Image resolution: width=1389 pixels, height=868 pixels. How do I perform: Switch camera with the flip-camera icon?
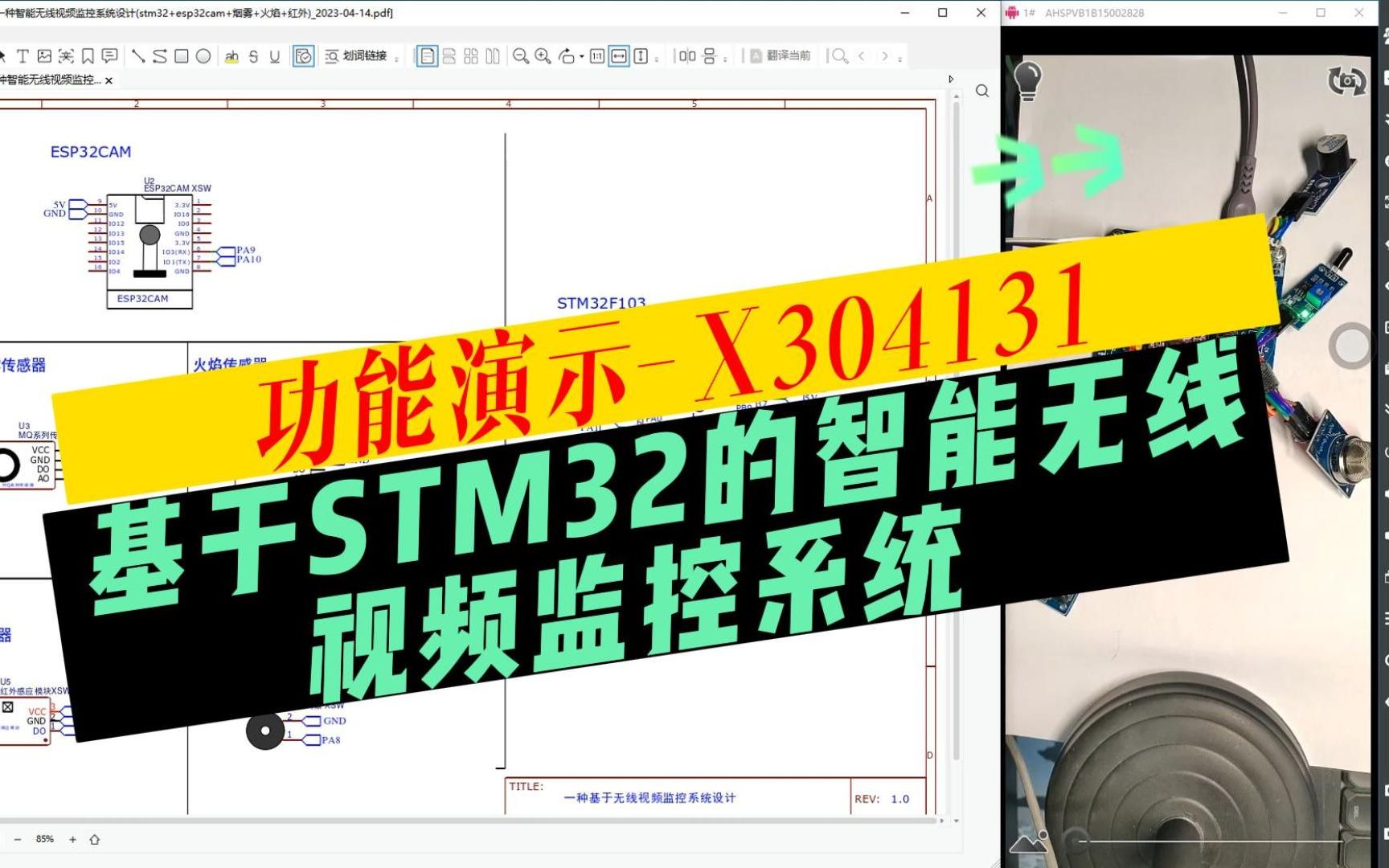click(1346, 81)
